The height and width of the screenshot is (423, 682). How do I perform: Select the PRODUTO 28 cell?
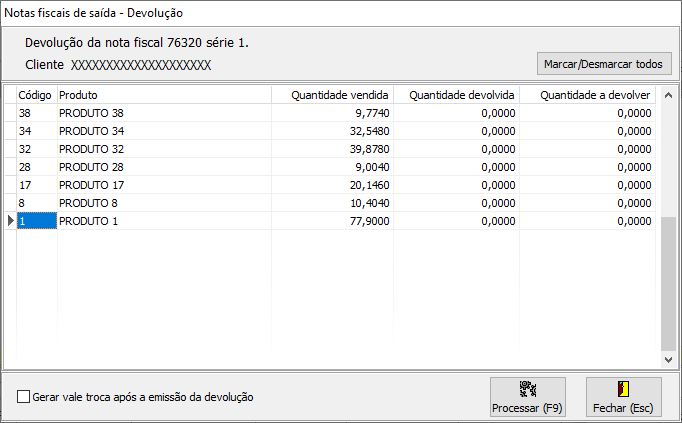pos(164,167)
